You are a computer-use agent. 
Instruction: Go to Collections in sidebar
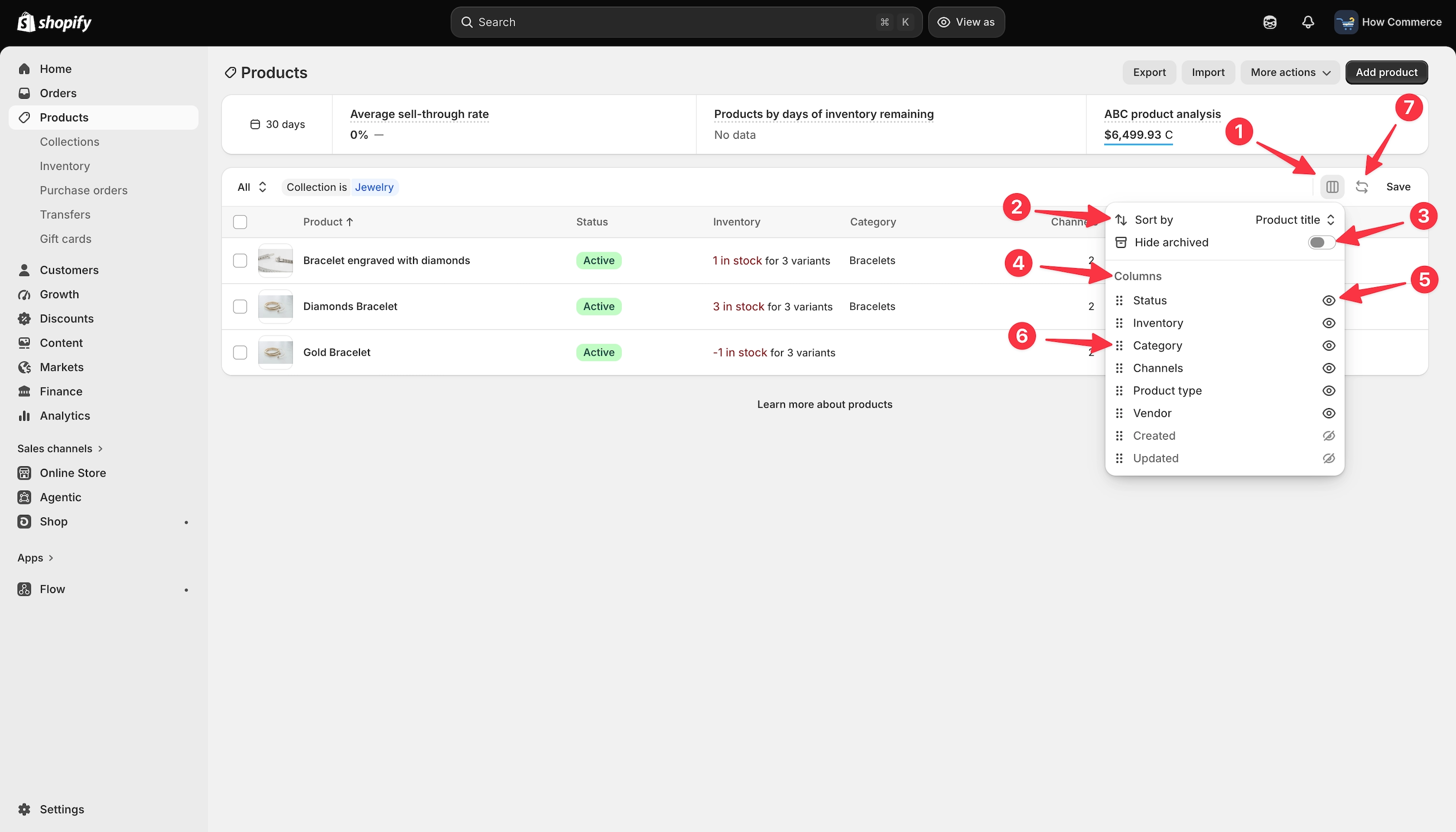[70, 142]
